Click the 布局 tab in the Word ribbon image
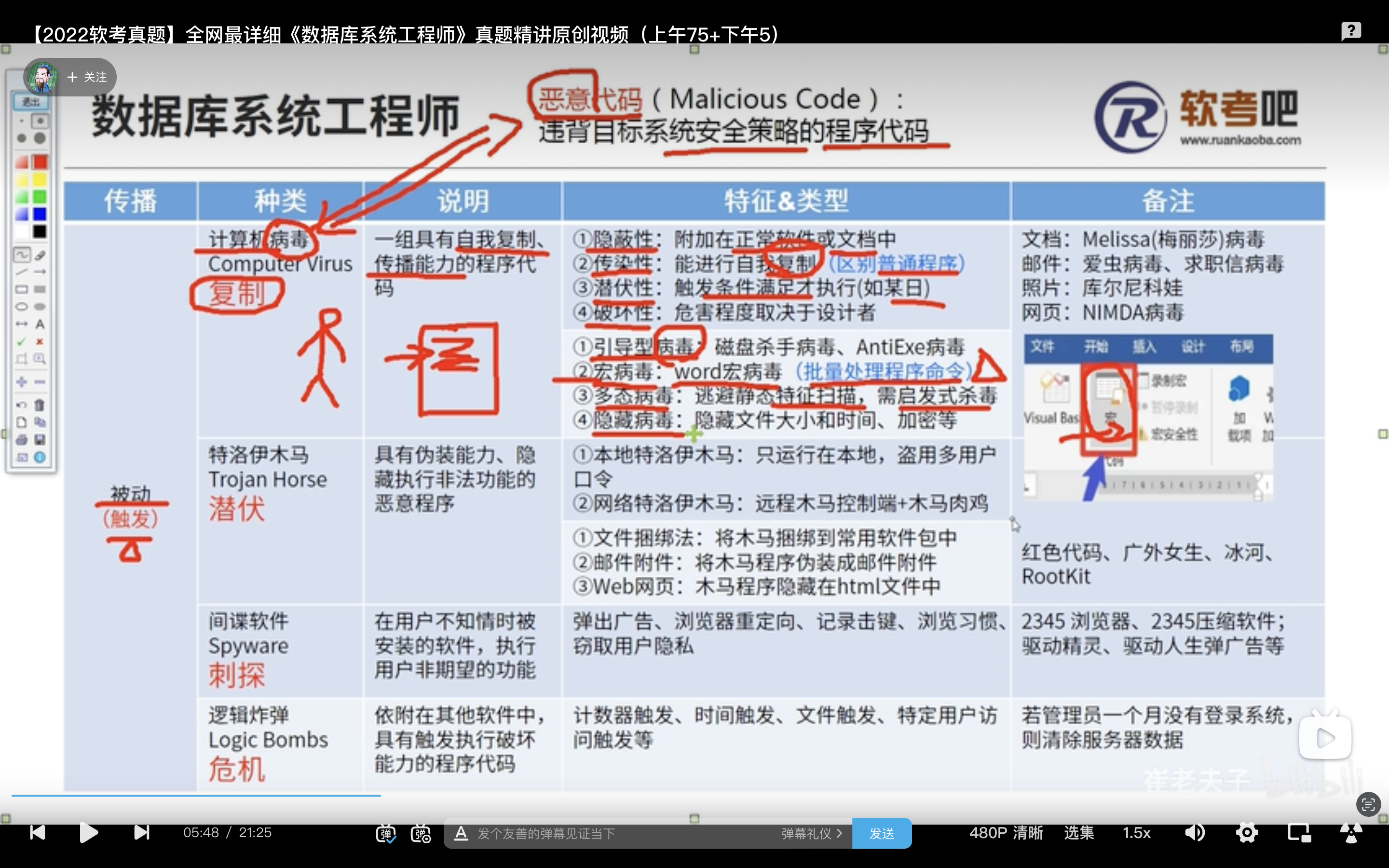1389x868 pixels. pyautogui.click(x=1241, y=347)
